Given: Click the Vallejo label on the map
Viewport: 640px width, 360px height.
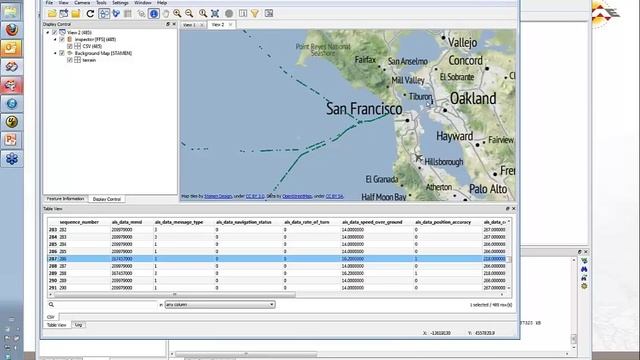Looking at the screenshot, I should [462, 42].
